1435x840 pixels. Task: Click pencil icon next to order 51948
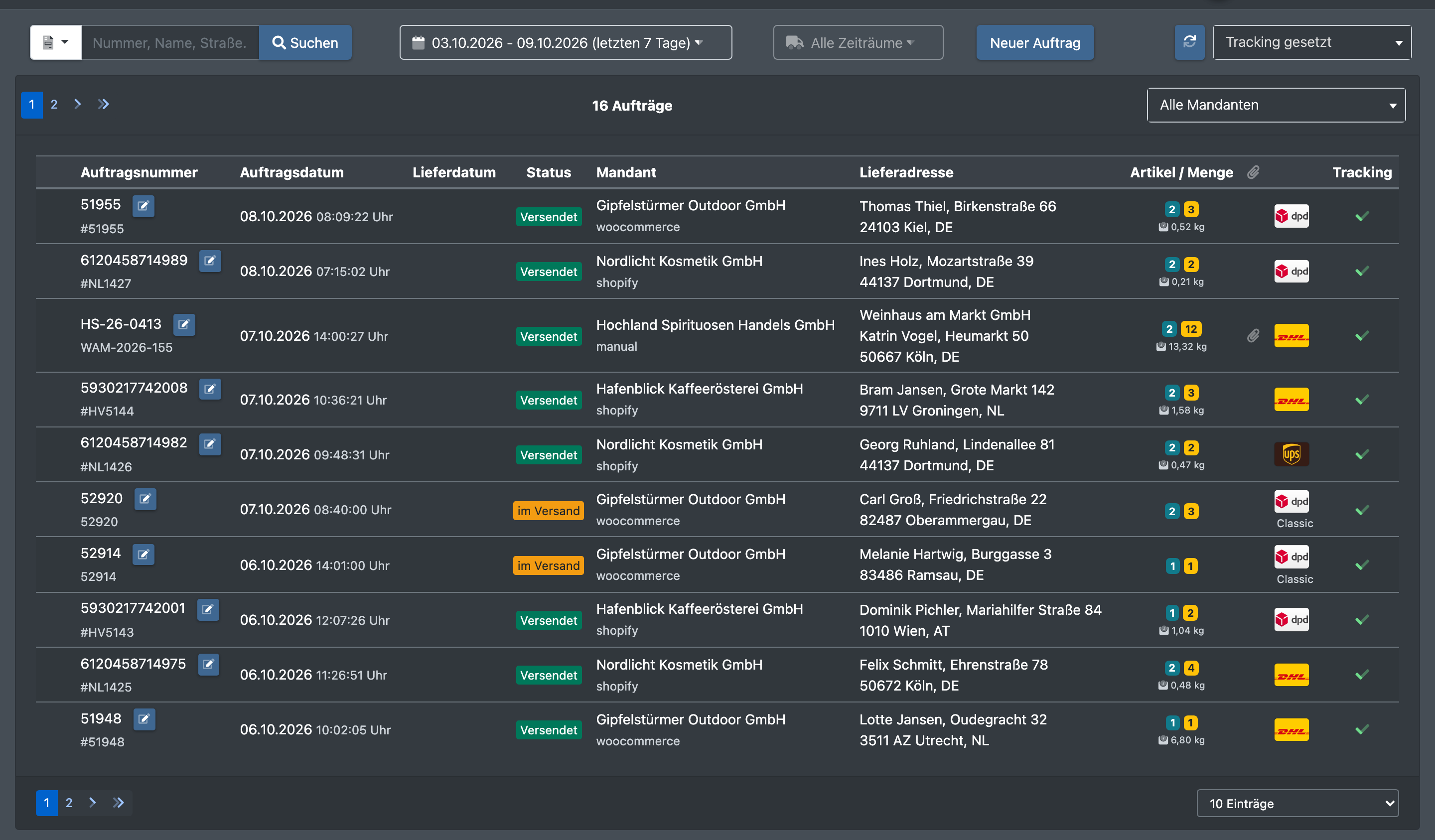click(x=144, y=719)
